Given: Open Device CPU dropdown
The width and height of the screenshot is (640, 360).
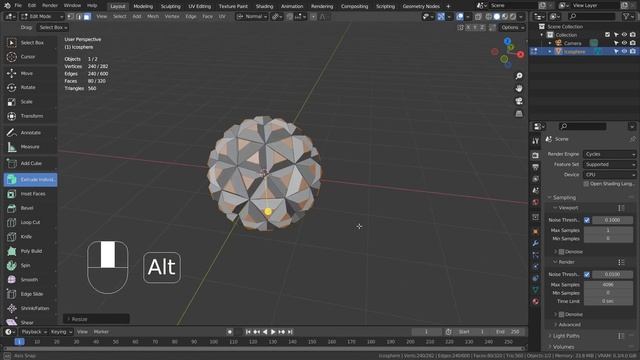Looking at the screenshot, I should coord(609,175).
